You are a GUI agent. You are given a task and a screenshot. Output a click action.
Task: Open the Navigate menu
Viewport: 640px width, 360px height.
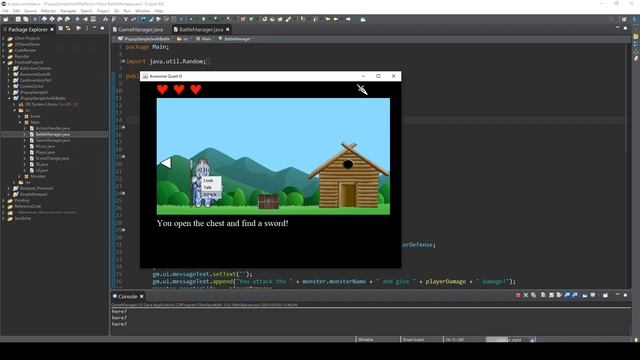coord(68,11)
